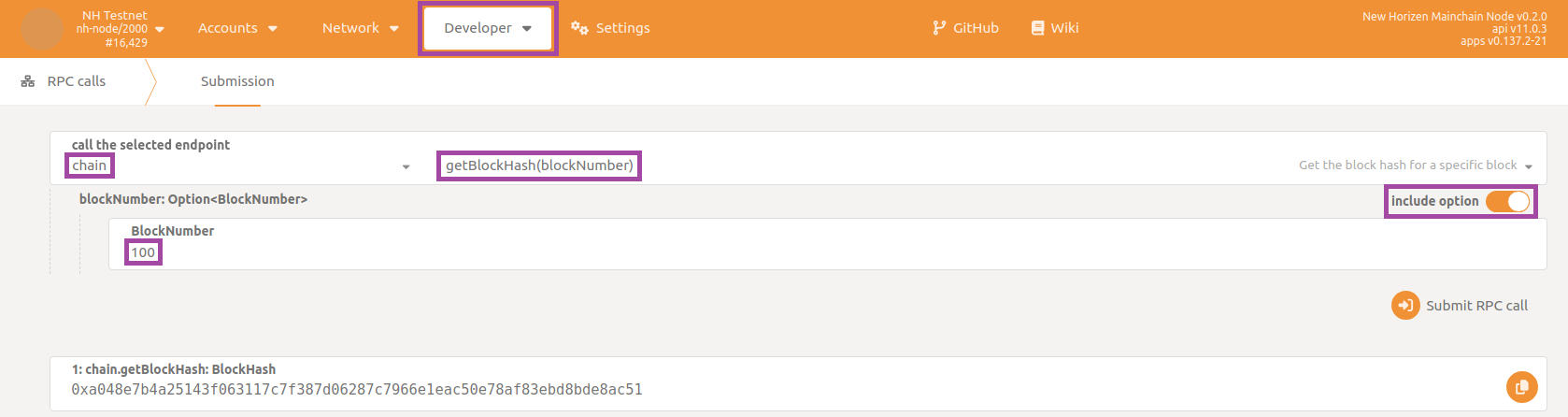The height and width of the screenshot is (417, 1568).
Task: Click the NH Testnet chain logo
Action: (42, 29)
